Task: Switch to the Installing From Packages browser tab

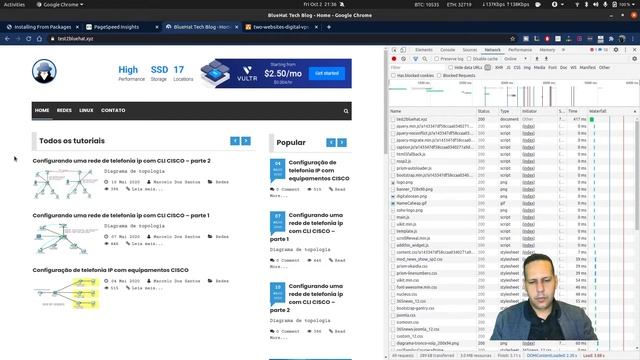Action: (x=42, y=27)
